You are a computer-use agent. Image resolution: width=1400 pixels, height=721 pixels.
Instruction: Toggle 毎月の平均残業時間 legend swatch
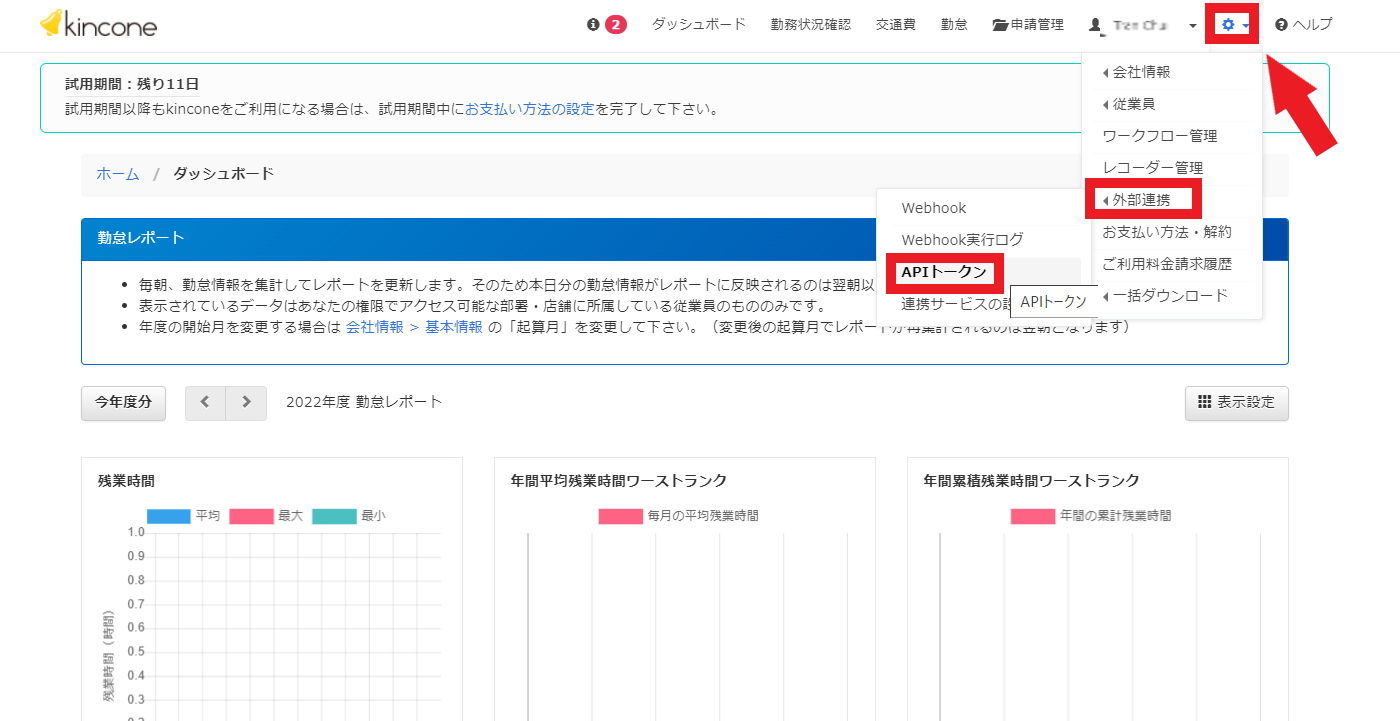pyautogui.click(x=620, y=516)
